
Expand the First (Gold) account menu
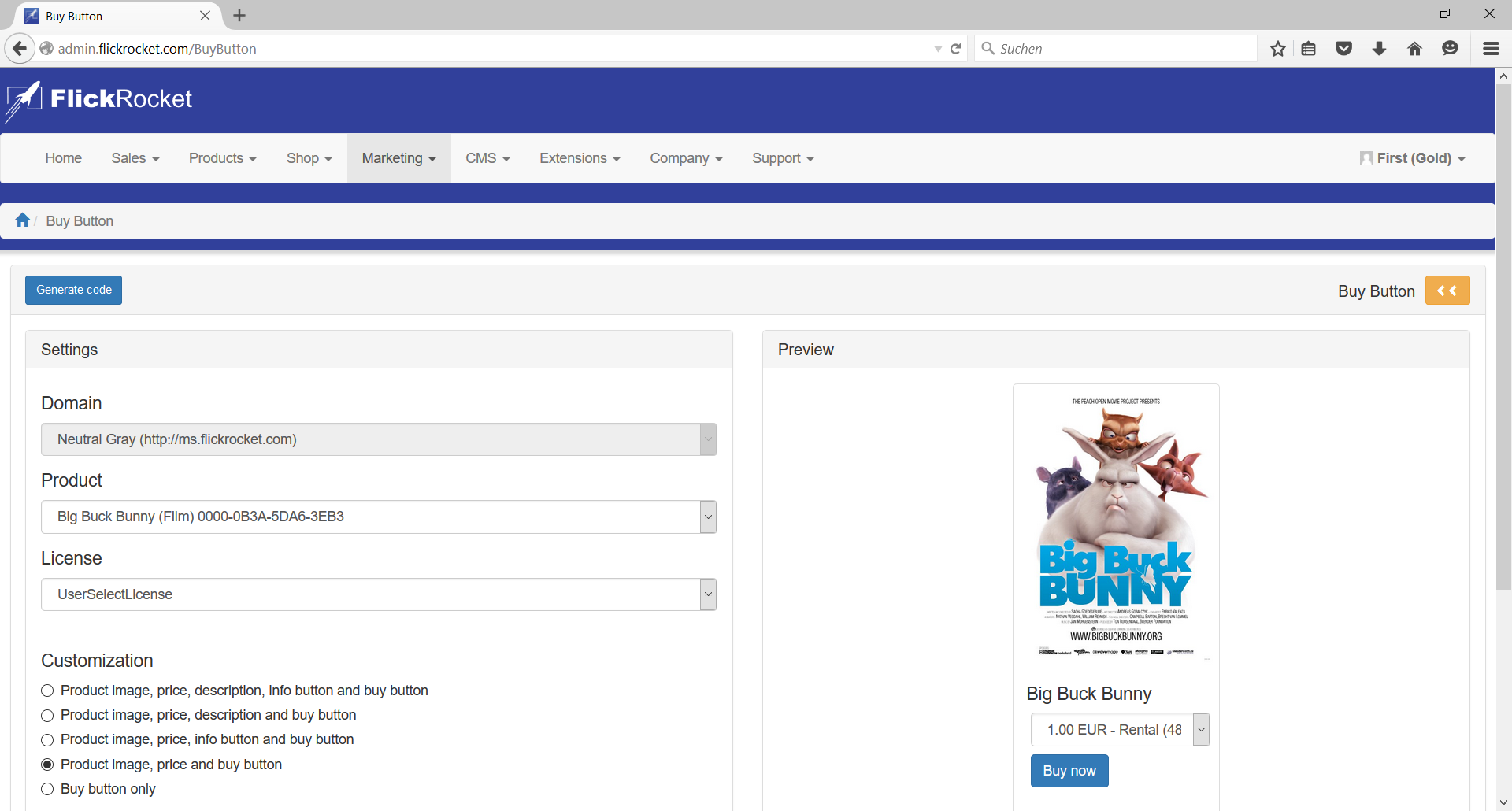click(x=1413, y=158)
